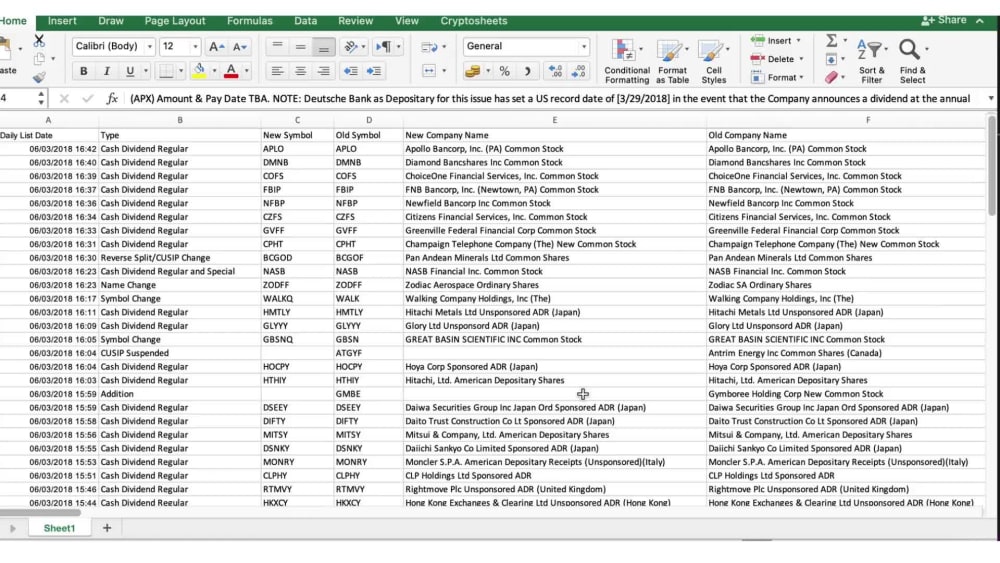Click the Cut scissors icon
Image resolution: width=1000 pixels, height=563 pixels.
(39, 41)
